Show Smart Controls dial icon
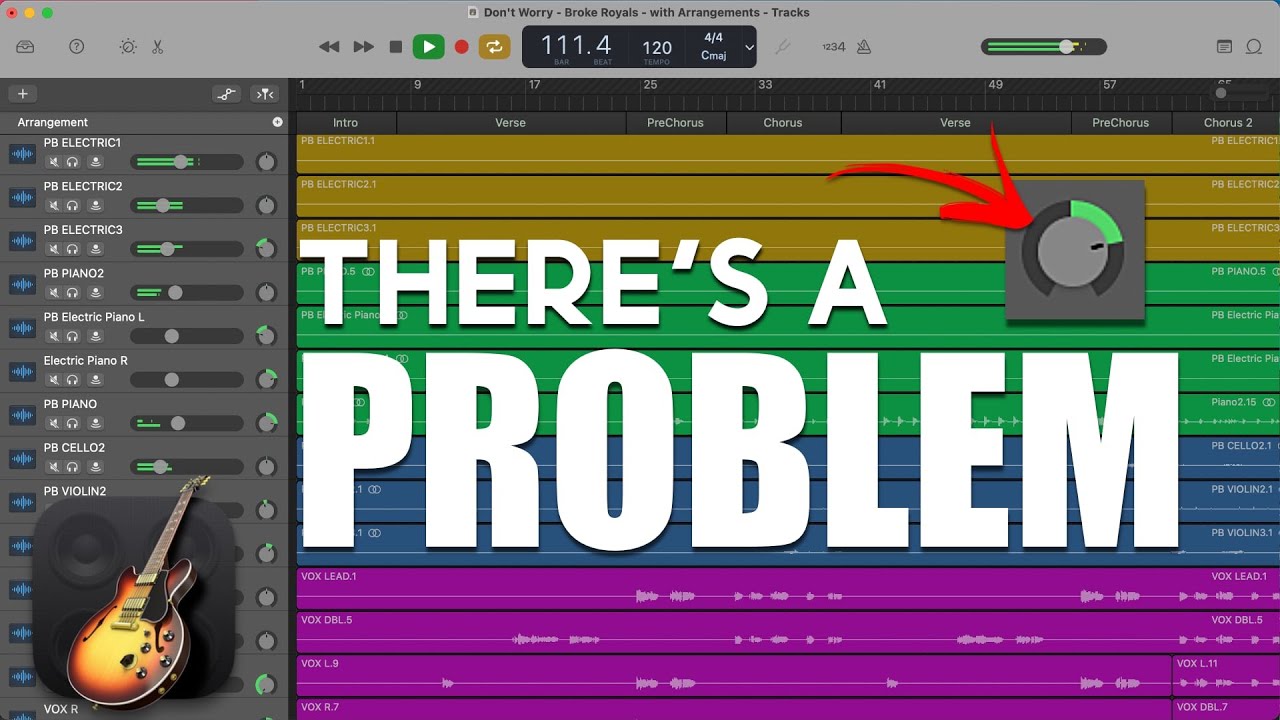This screenshot has width=1280, height=720. tap(128, 47)
